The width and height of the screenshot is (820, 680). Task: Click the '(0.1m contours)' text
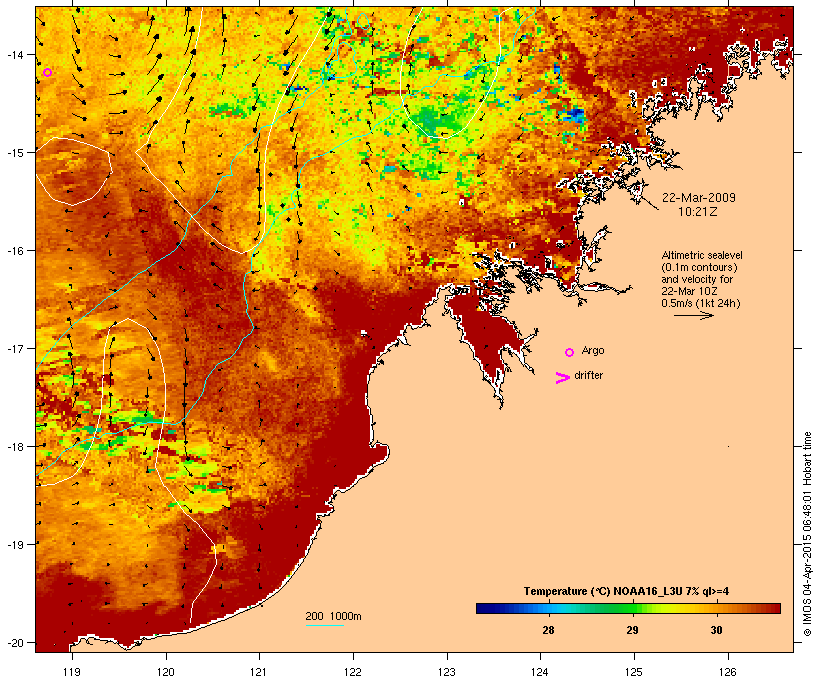pyautogui.click(x=699, y=267)
